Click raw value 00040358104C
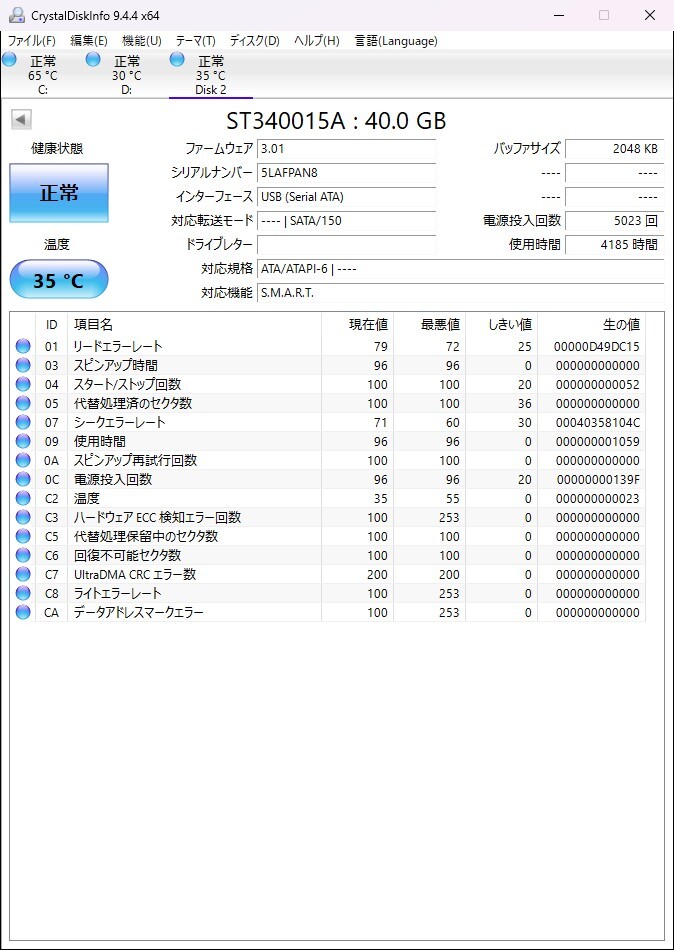Screen dimensions: 674x950 point(596,422)
